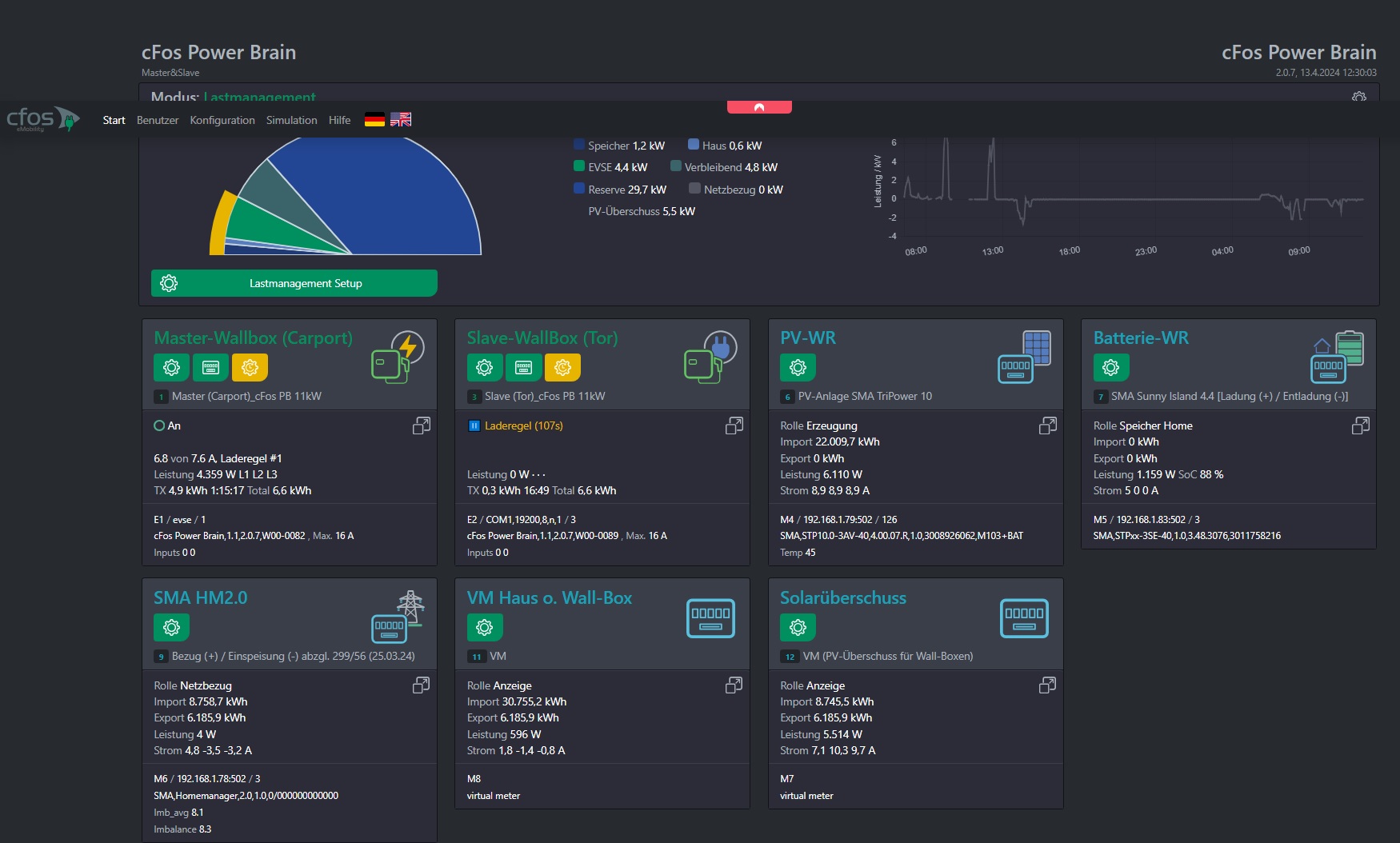Click Leistung 5.514 W in Solarüberschuss
The height and width of the screenshot is (843, 1400).
coord(821,734)
